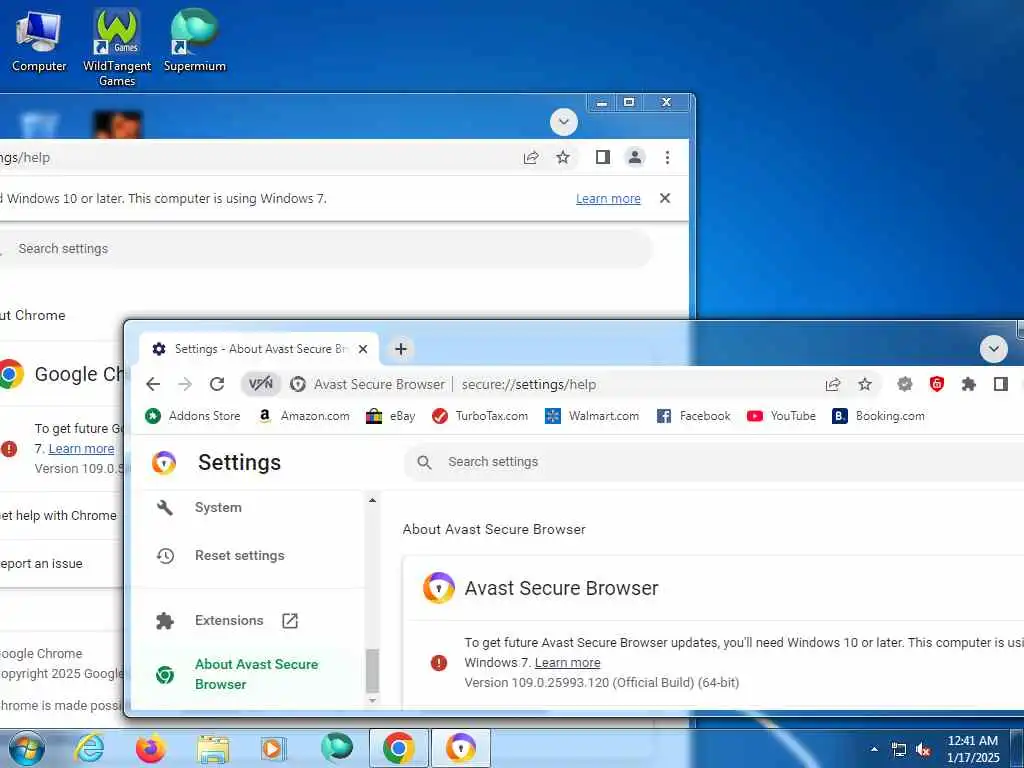1024x768 pixels.
Task: Open Reset settings in Avast sidebar
Action: (x=240, y=556)
